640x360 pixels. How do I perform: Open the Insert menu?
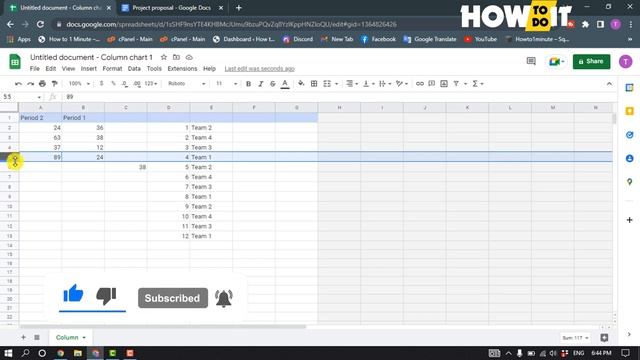(89, 69)
